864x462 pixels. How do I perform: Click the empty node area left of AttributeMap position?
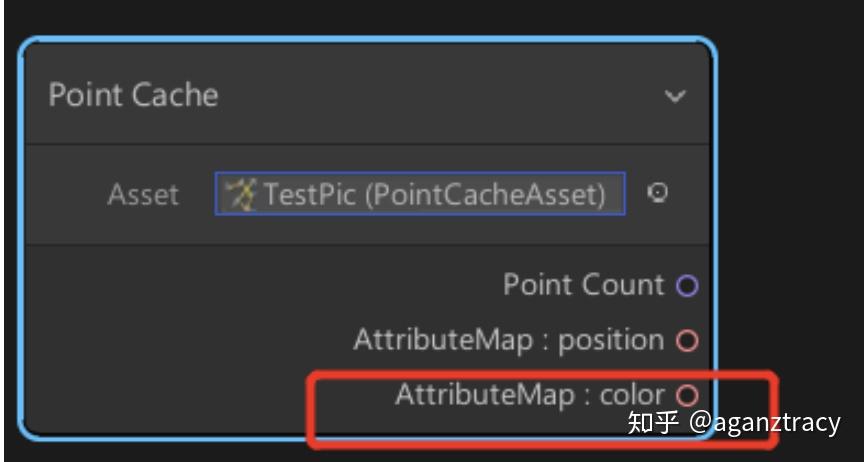(x=180, y=341)
